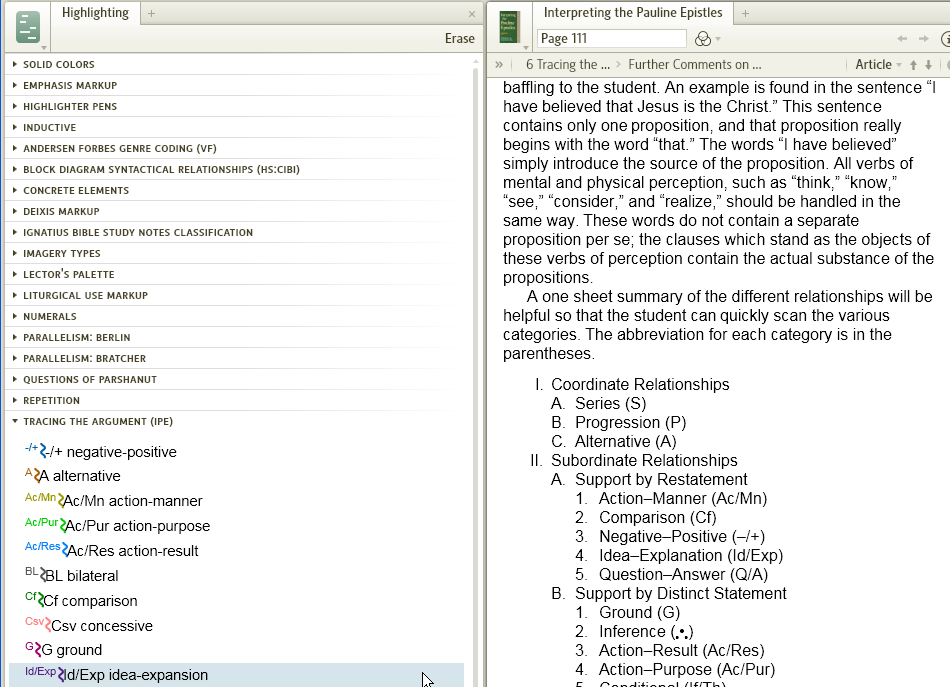Apply the BL bilateral marker style

[71, 575]
